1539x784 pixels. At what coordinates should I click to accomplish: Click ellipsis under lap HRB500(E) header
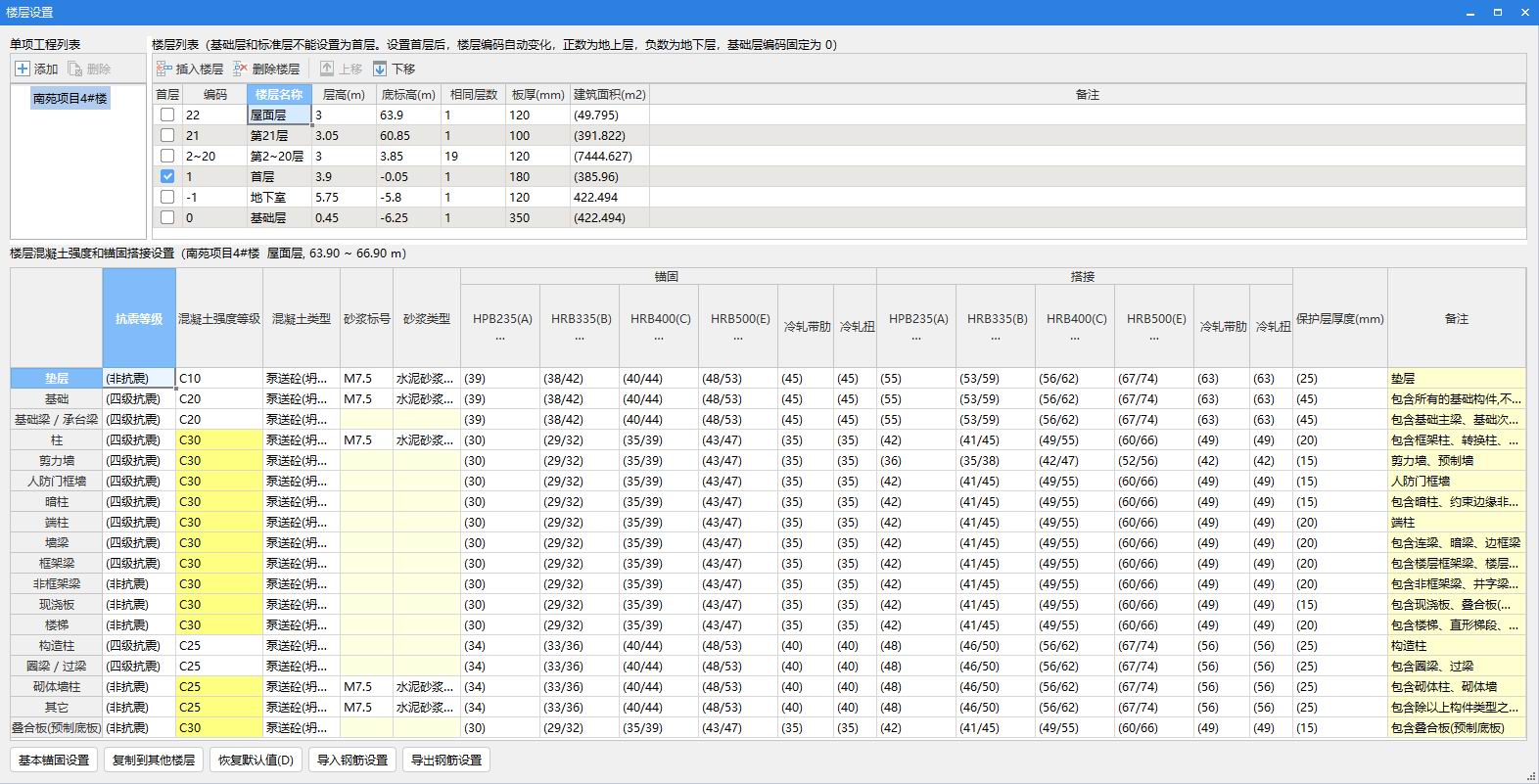click(1154, 338)
